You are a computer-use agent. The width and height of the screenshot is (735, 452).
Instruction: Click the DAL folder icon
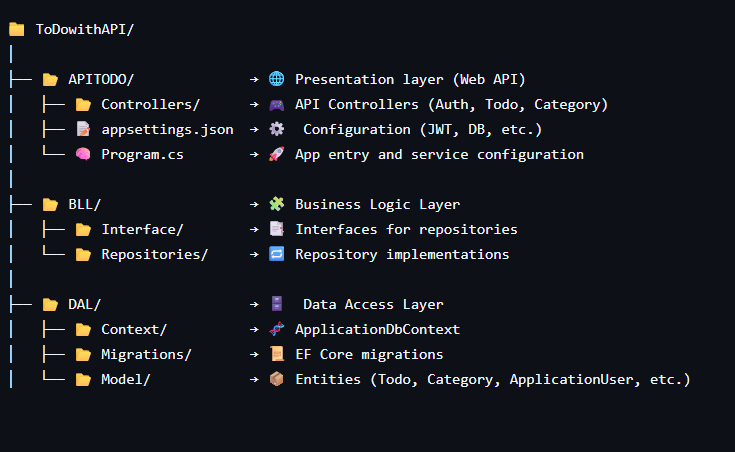click(x=50, y=304)
